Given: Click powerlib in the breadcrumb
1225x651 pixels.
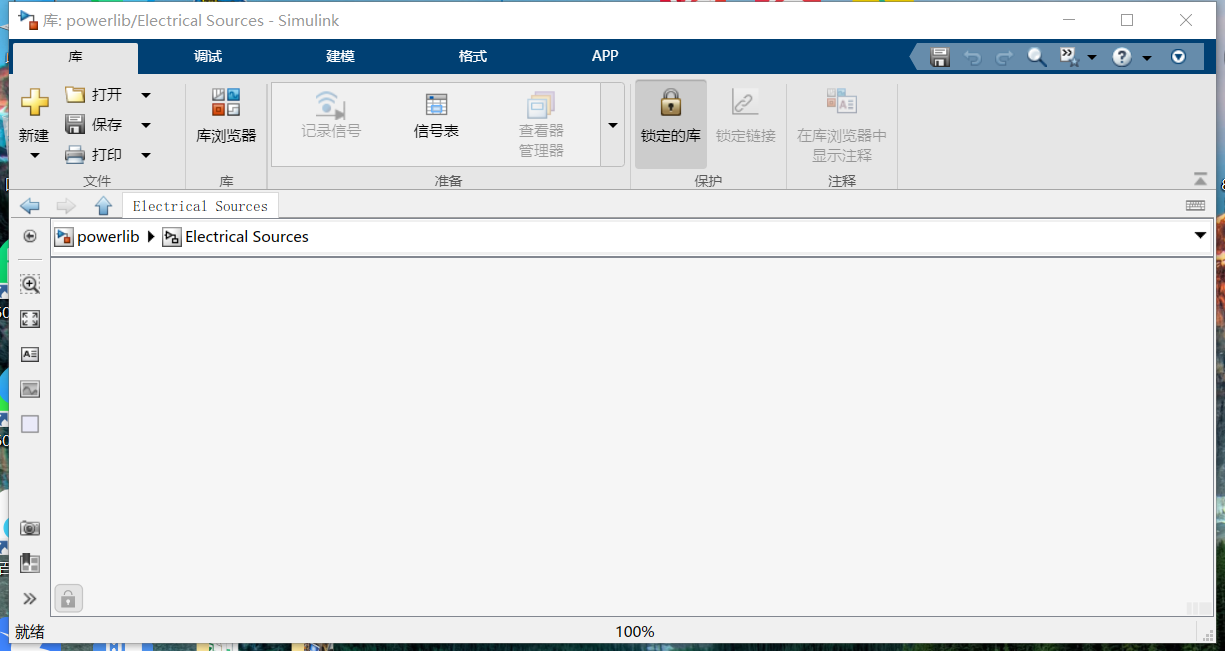Looking at the screenshot, I should 108,237.
